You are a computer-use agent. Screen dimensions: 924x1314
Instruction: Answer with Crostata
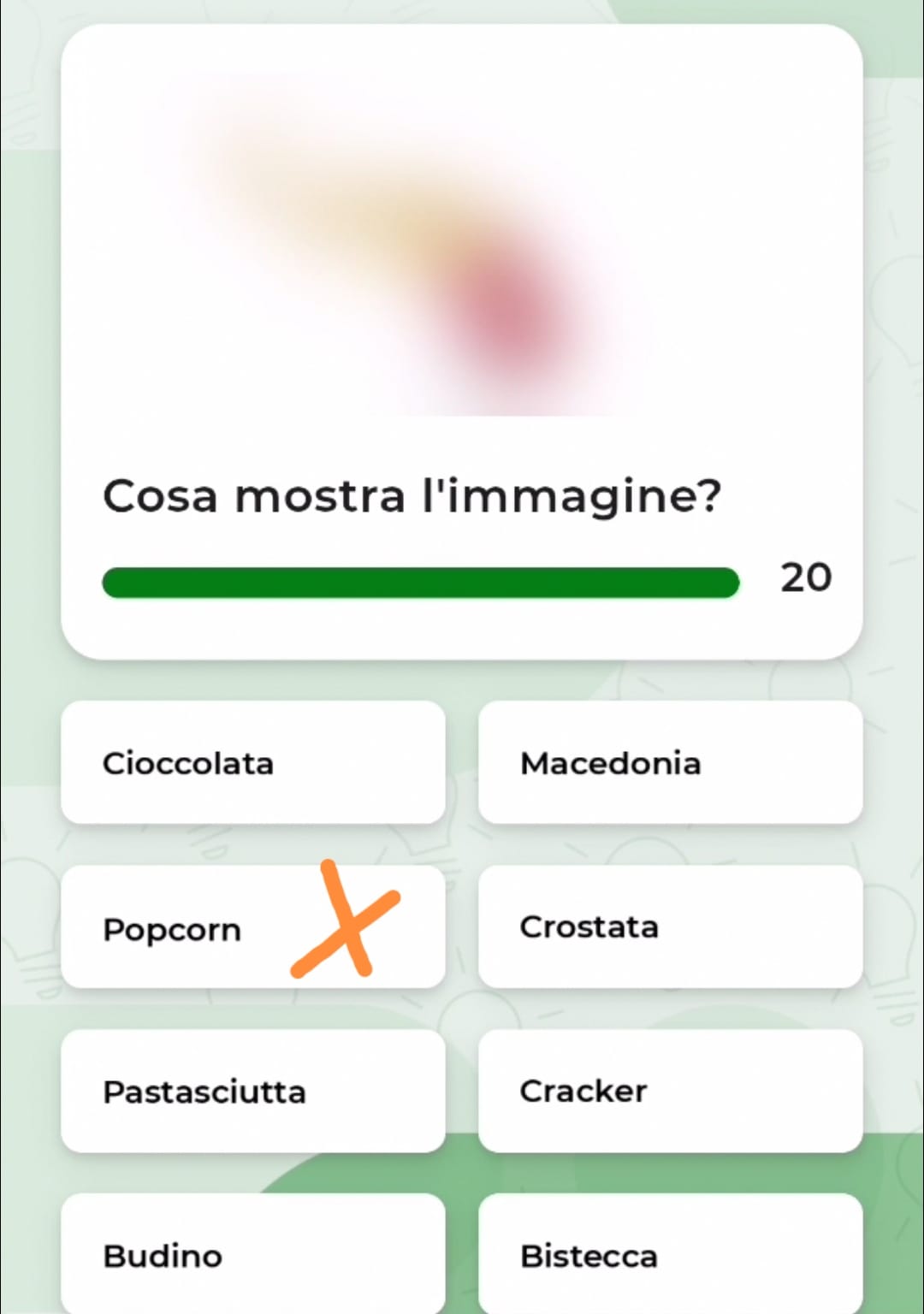tap(670, 926)
